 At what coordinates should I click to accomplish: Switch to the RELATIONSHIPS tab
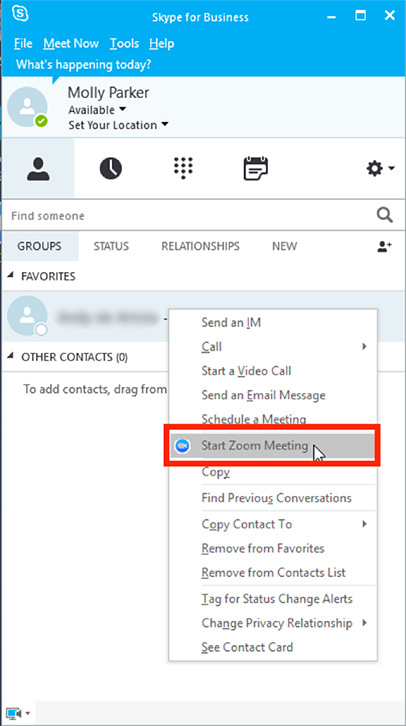(x=200, y=246)
